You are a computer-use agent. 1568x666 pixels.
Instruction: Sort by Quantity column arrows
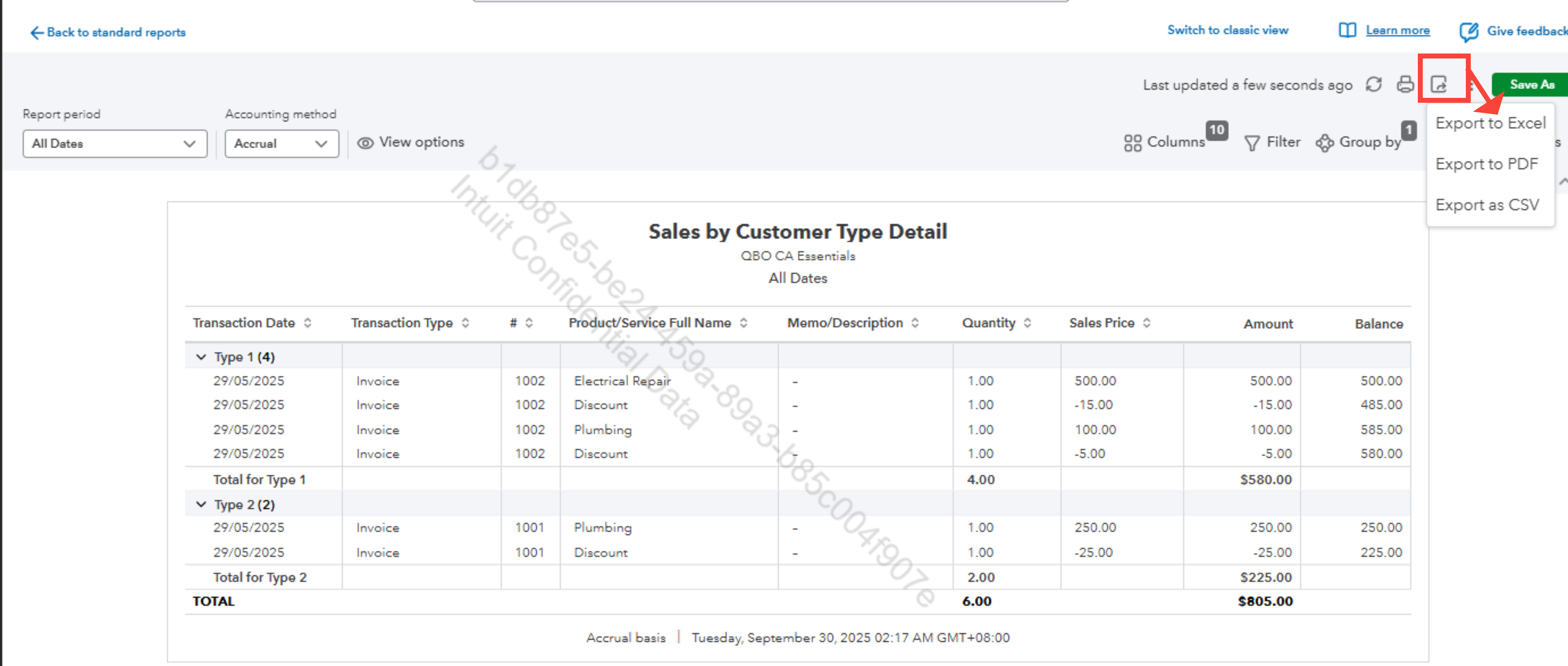click(x=1027, y=323)
